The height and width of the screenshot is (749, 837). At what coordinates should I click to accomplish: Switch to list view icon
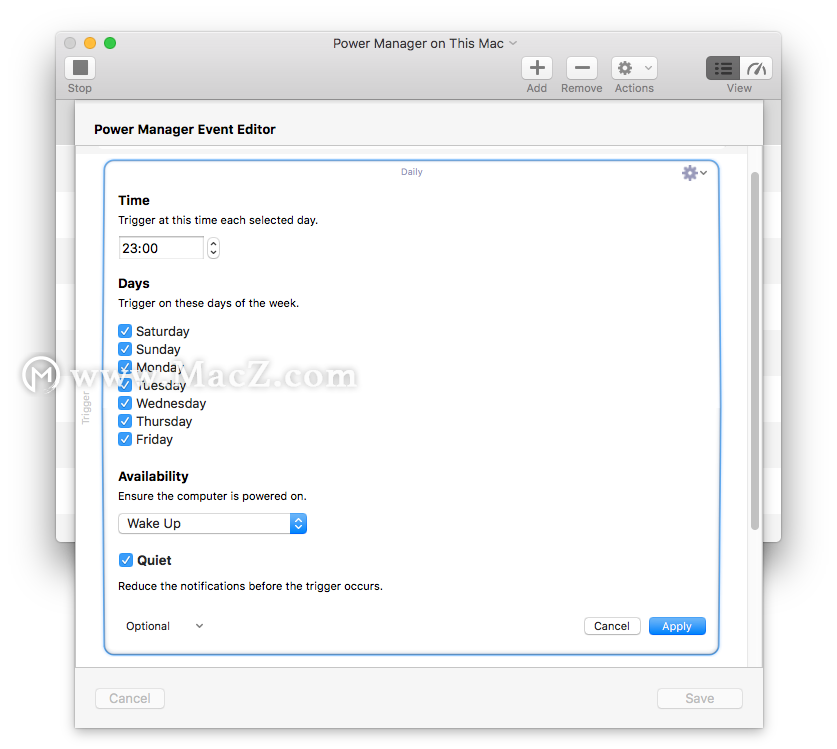(723, 68)
